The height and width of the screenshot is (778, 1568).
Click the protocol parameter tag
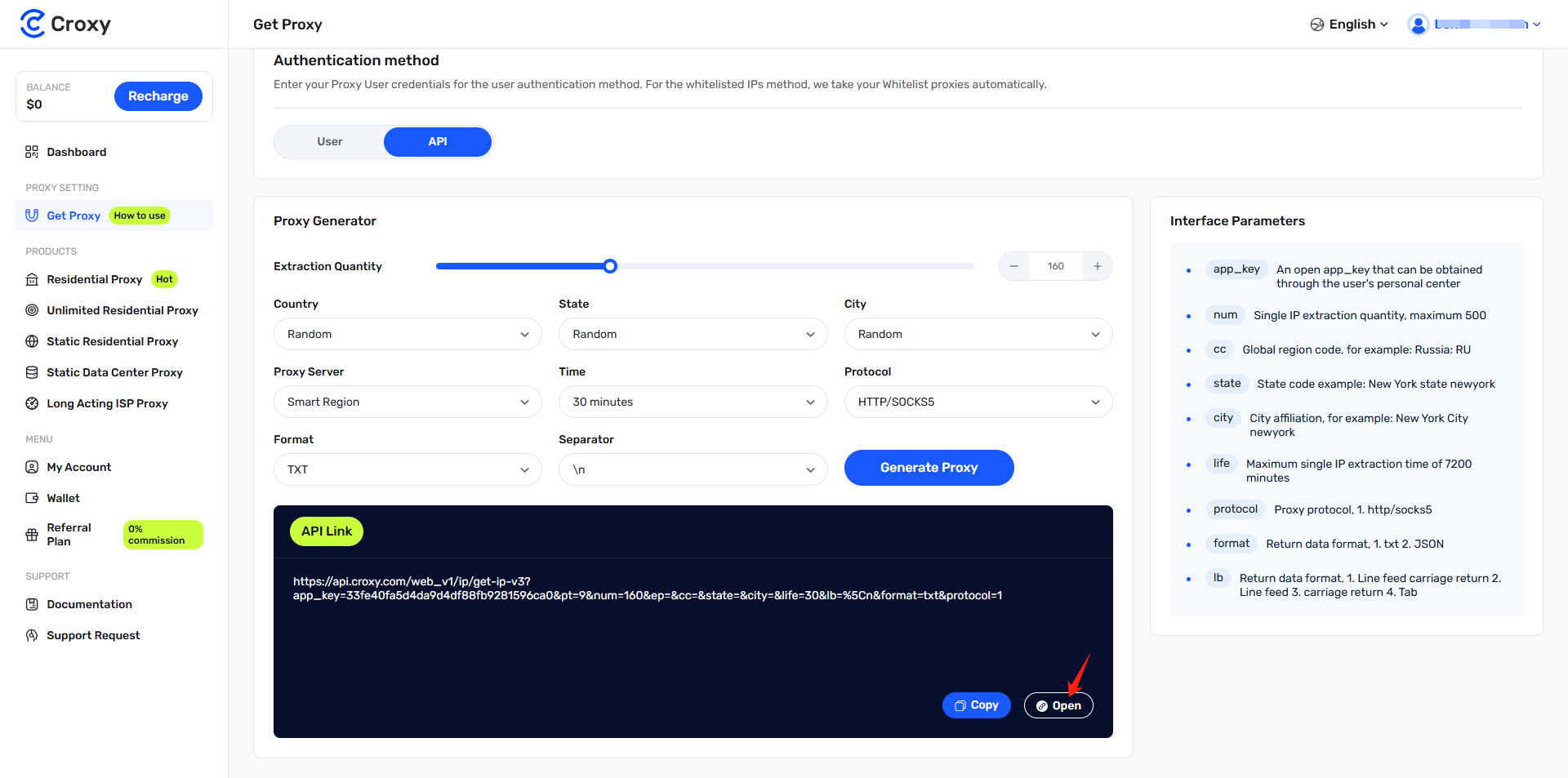click(1235, 509)
